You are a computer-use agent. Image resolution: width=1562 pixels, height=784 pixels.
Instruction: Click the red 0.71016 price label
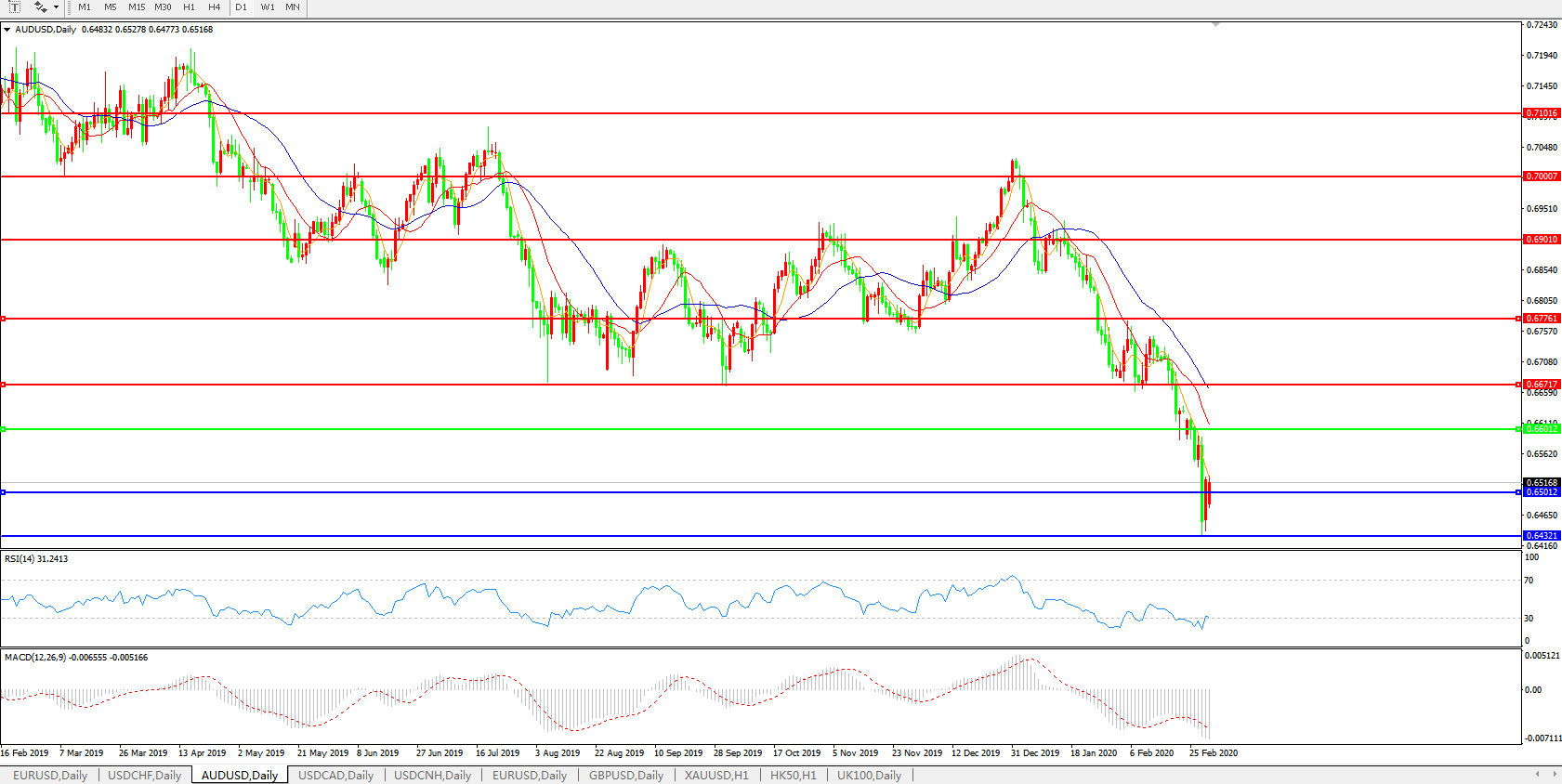(x=1542, y=113)
